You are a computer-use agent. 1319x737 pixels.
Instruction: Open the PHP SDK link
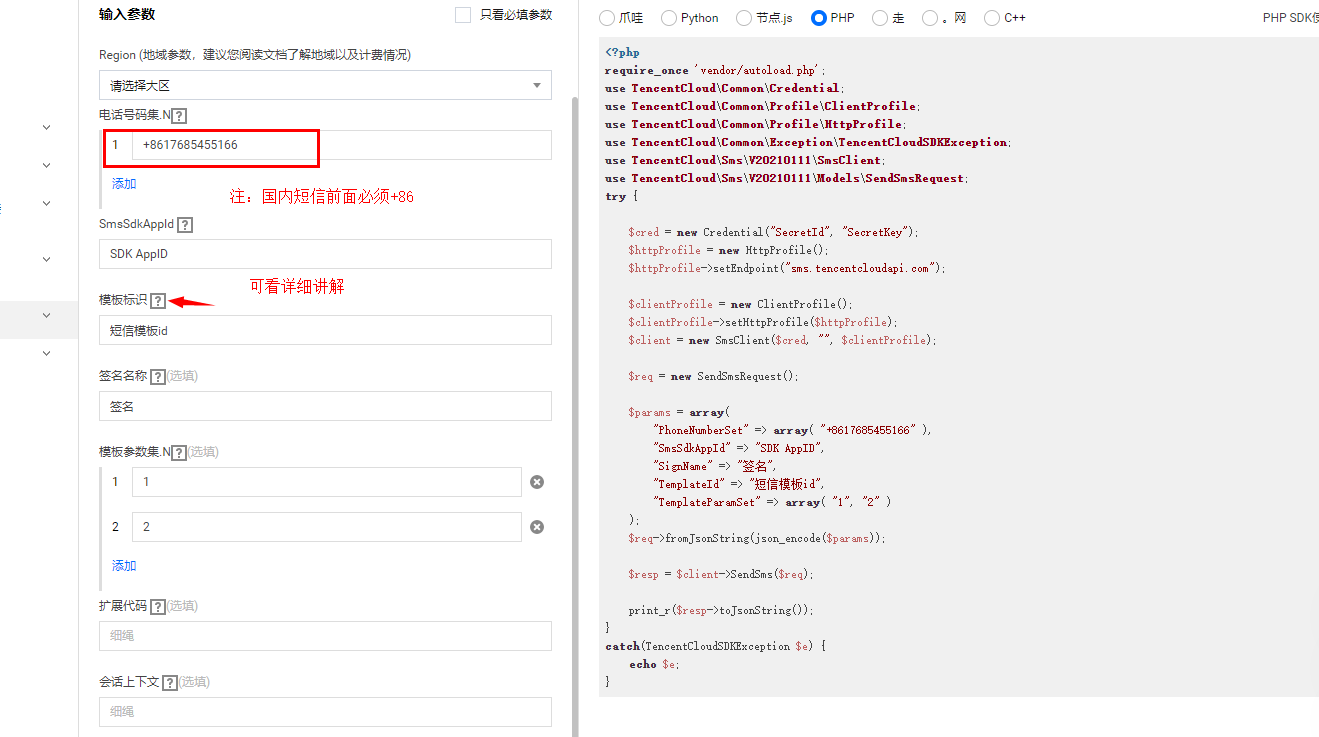[x=1290, y=18]
